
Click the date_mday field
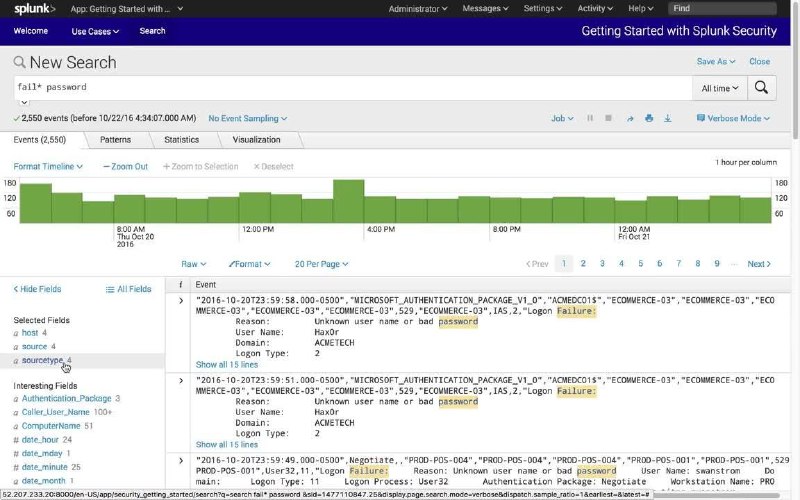click(42, 454)
